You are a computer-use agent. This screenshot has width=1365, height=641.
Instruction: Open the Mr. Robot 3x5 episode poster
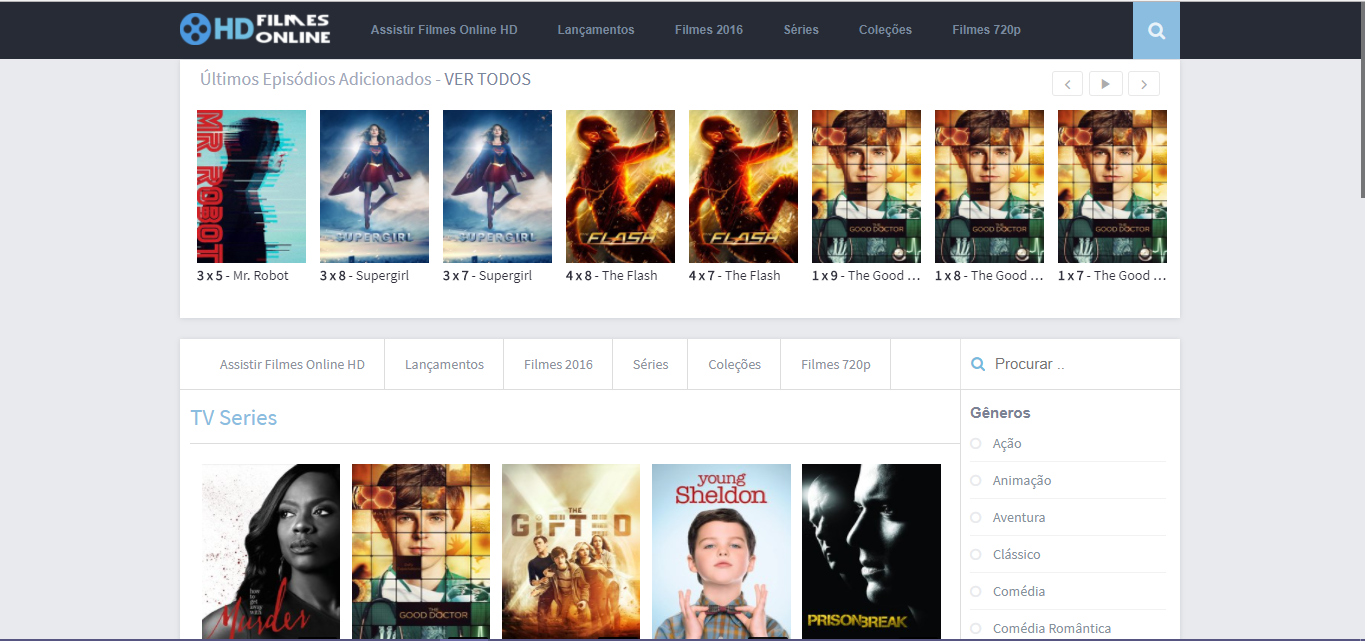point(251,186)
